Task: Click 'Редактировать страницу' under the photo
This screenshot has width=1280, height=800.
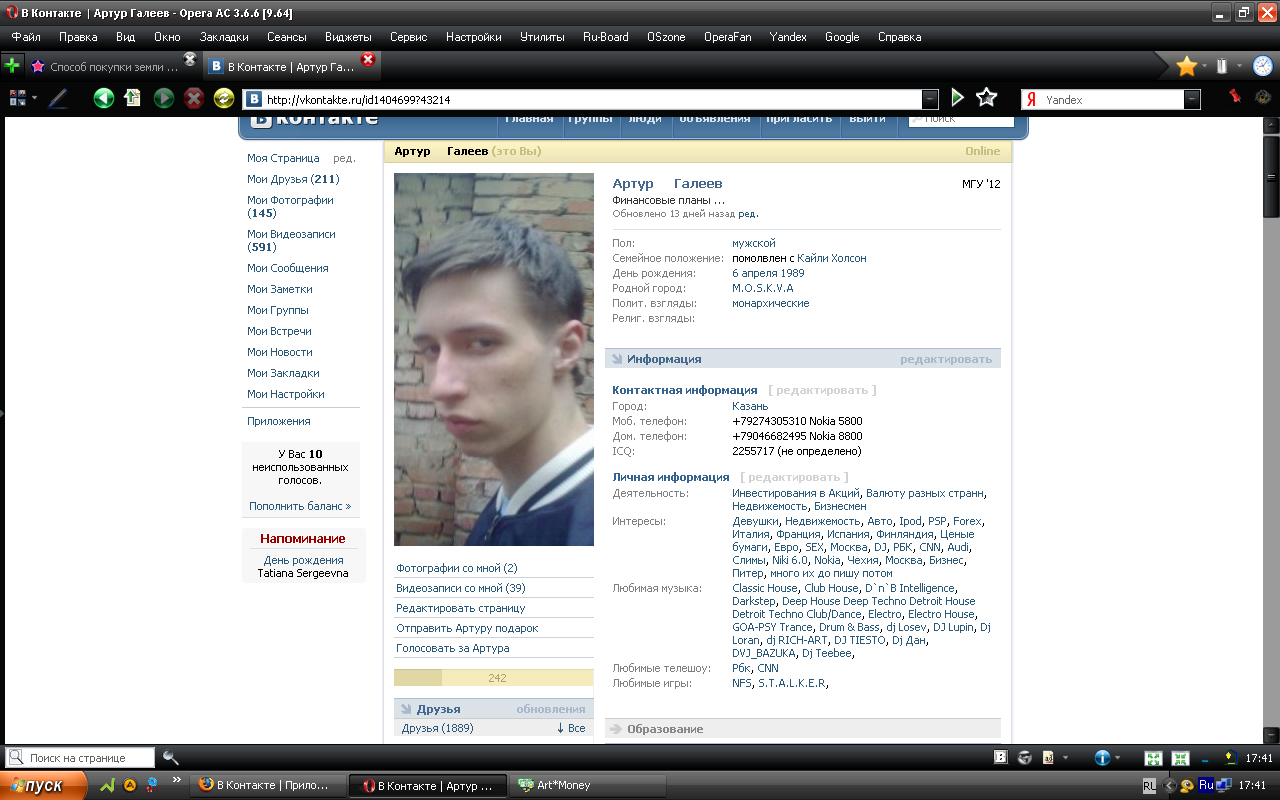Action: point(461,608)
